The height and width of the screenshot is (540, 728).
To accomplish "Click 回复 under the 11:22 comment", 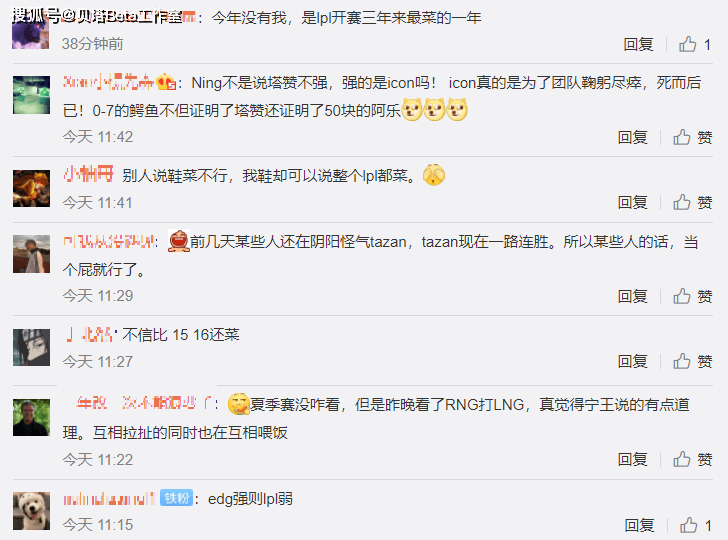I will coord(632,459).
